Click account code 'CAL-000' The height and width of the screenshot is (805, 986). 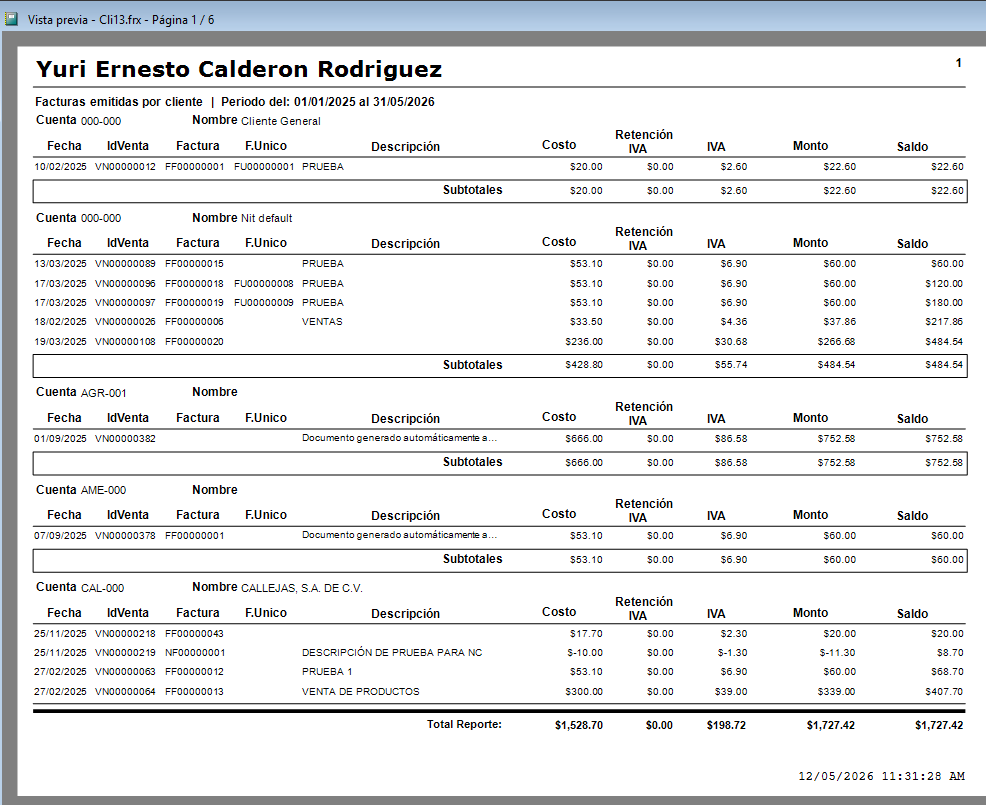click(x=102, y=588)
